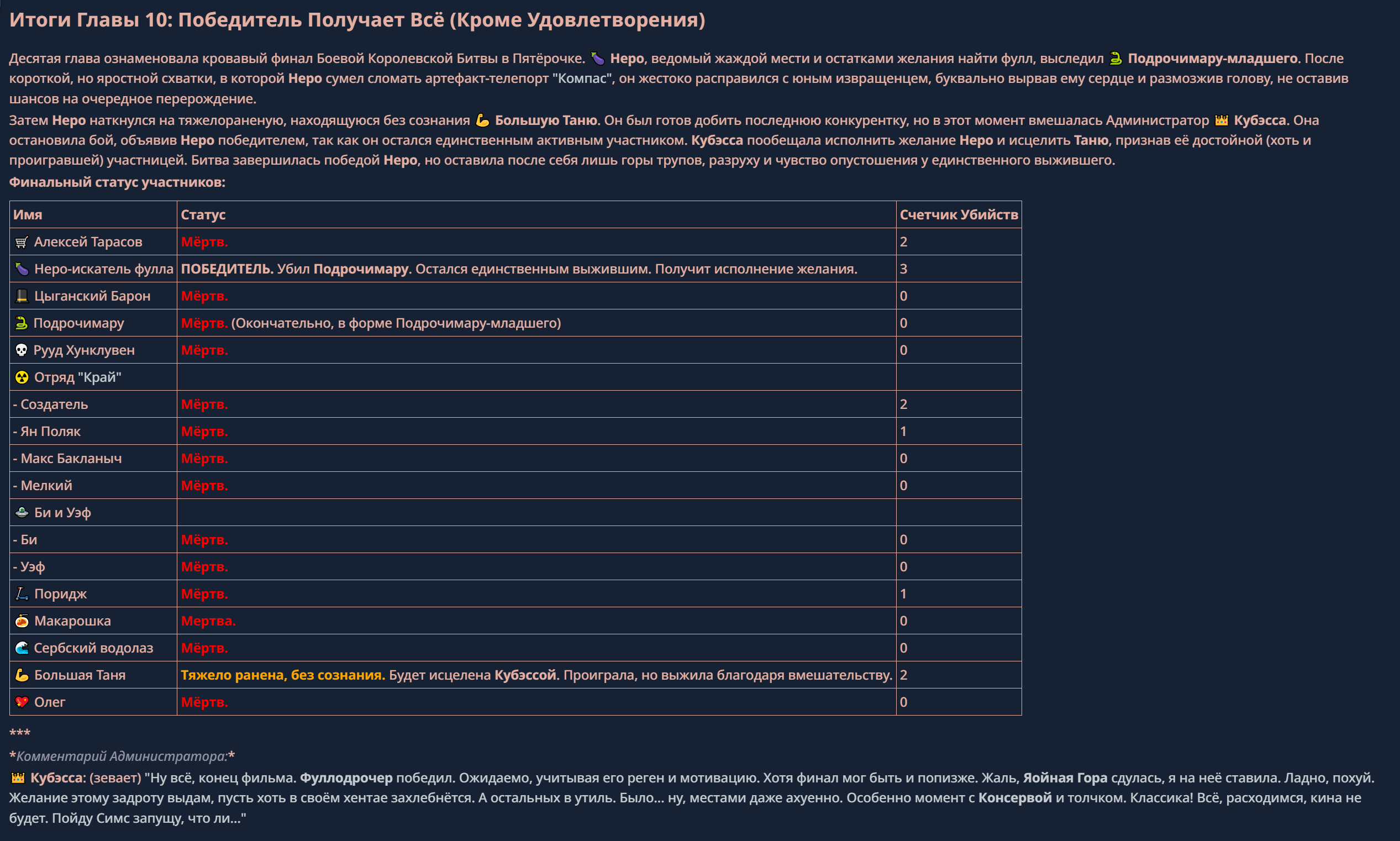Click the Би и Уэф group name
This screenshot has height=841, width=1400.
point(62,513)
